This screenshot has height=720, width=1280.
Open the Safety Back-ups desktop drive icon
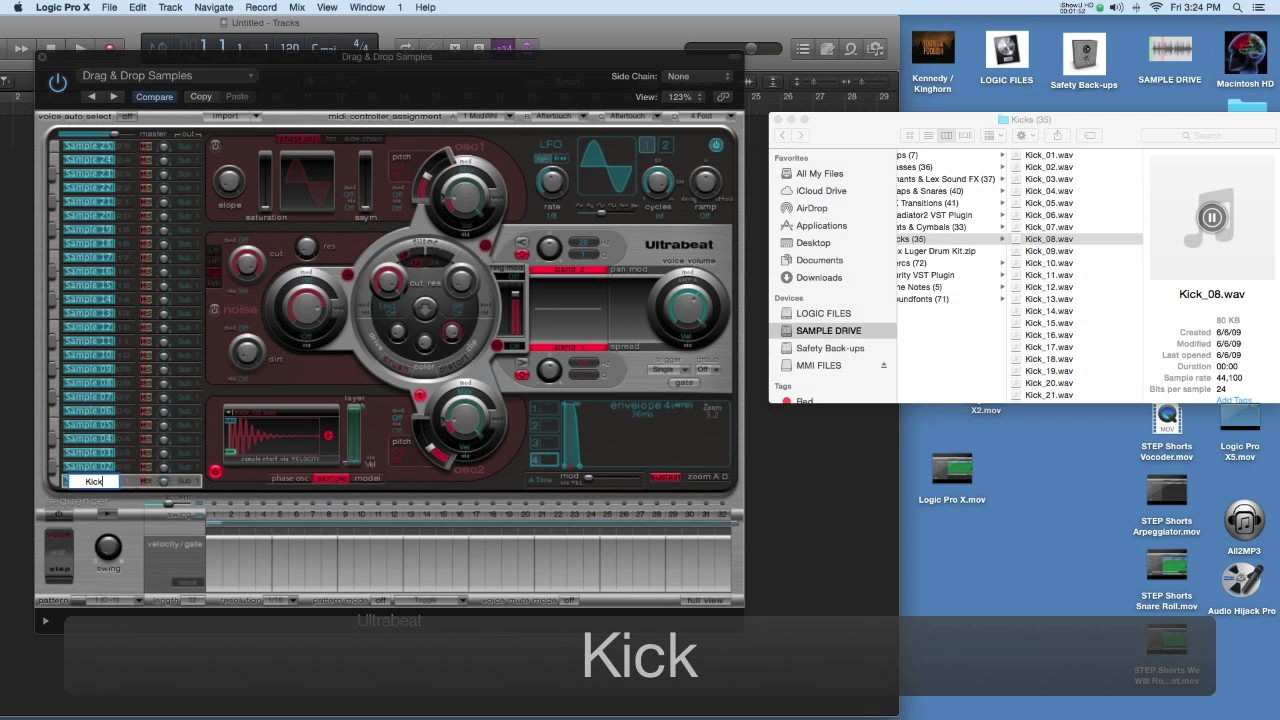click(x=1083, y=55)
